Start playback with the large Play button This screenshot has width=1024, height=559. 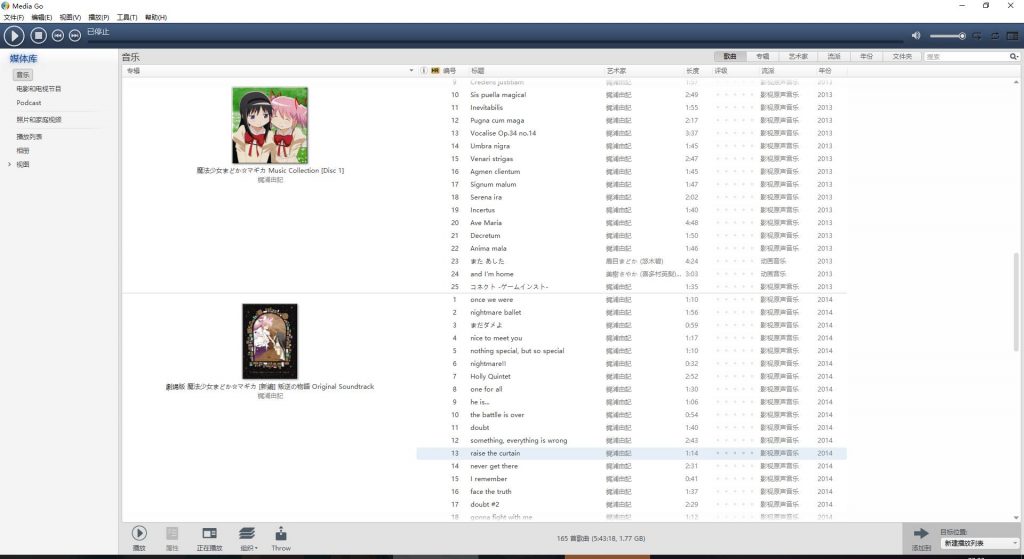click(x=14, y=36)
